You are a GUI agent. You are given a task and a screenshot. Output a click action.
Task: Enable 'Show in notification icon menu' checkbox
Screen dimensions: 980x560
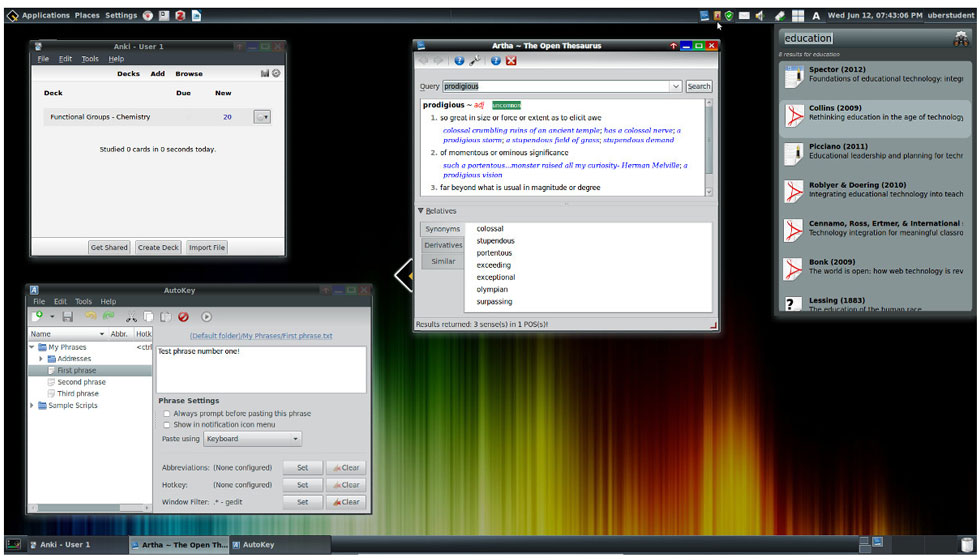(166, 424)
